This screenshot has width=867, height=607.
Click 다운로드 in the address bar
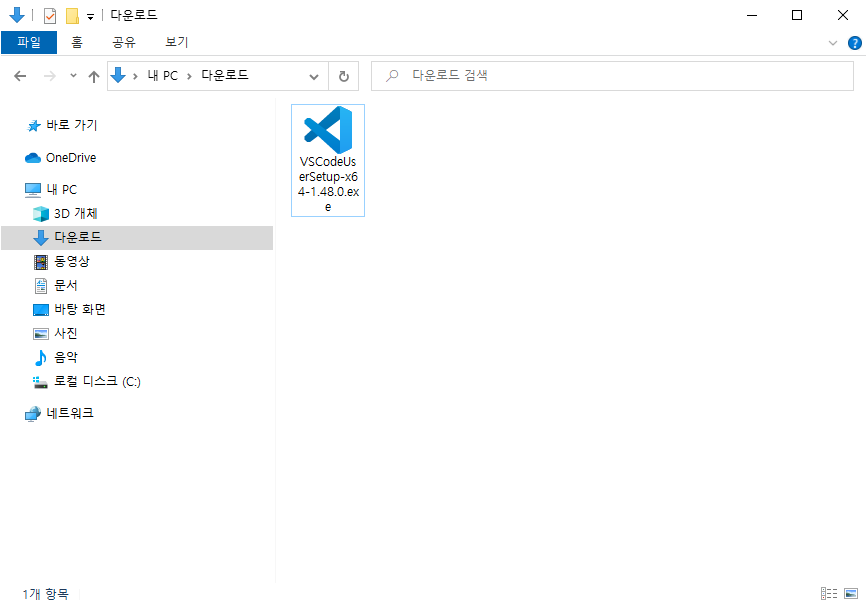click(x=224, y=75)
